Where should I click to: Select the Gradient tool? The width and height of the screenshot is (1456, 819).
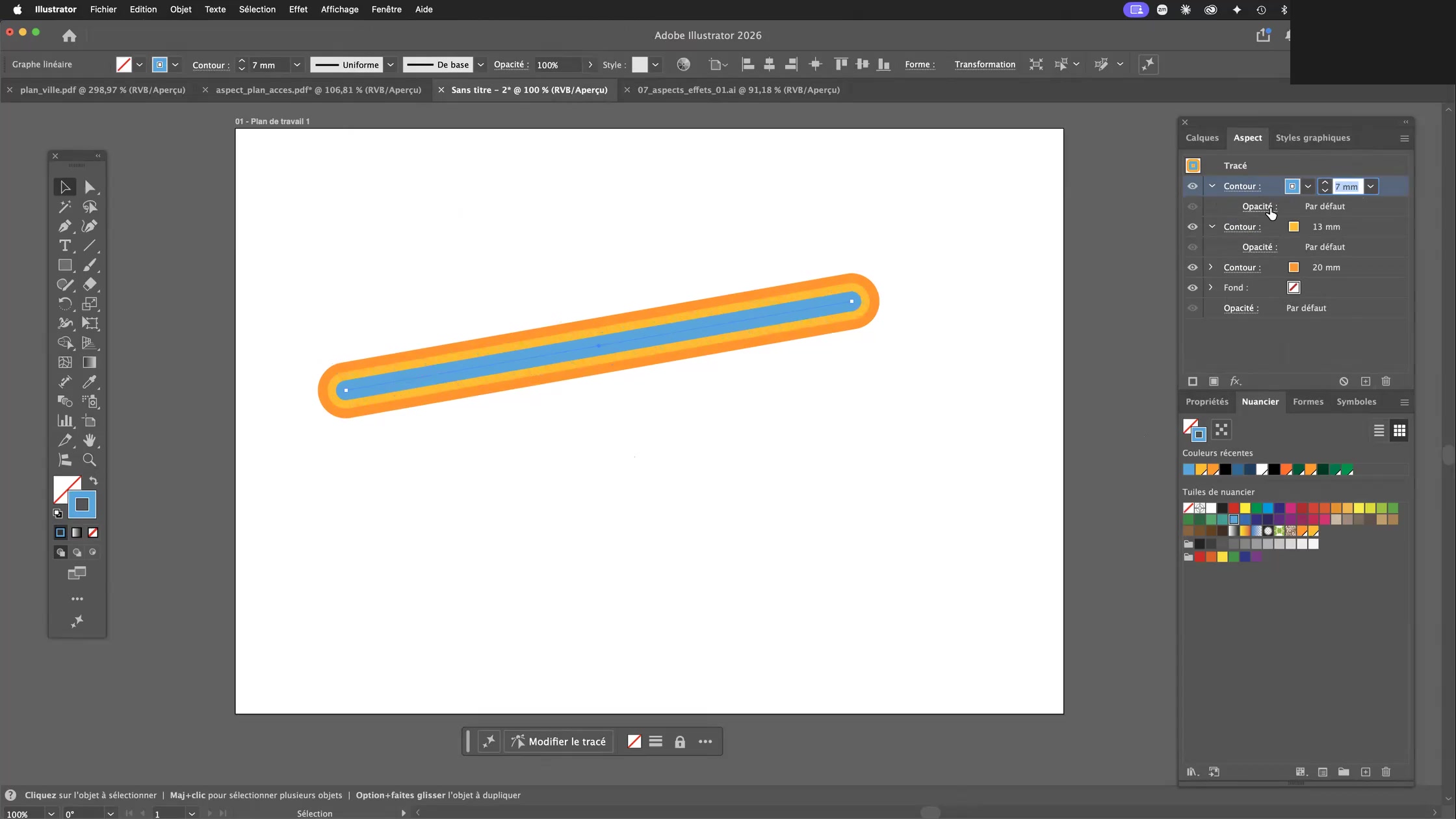pos(90,362)
